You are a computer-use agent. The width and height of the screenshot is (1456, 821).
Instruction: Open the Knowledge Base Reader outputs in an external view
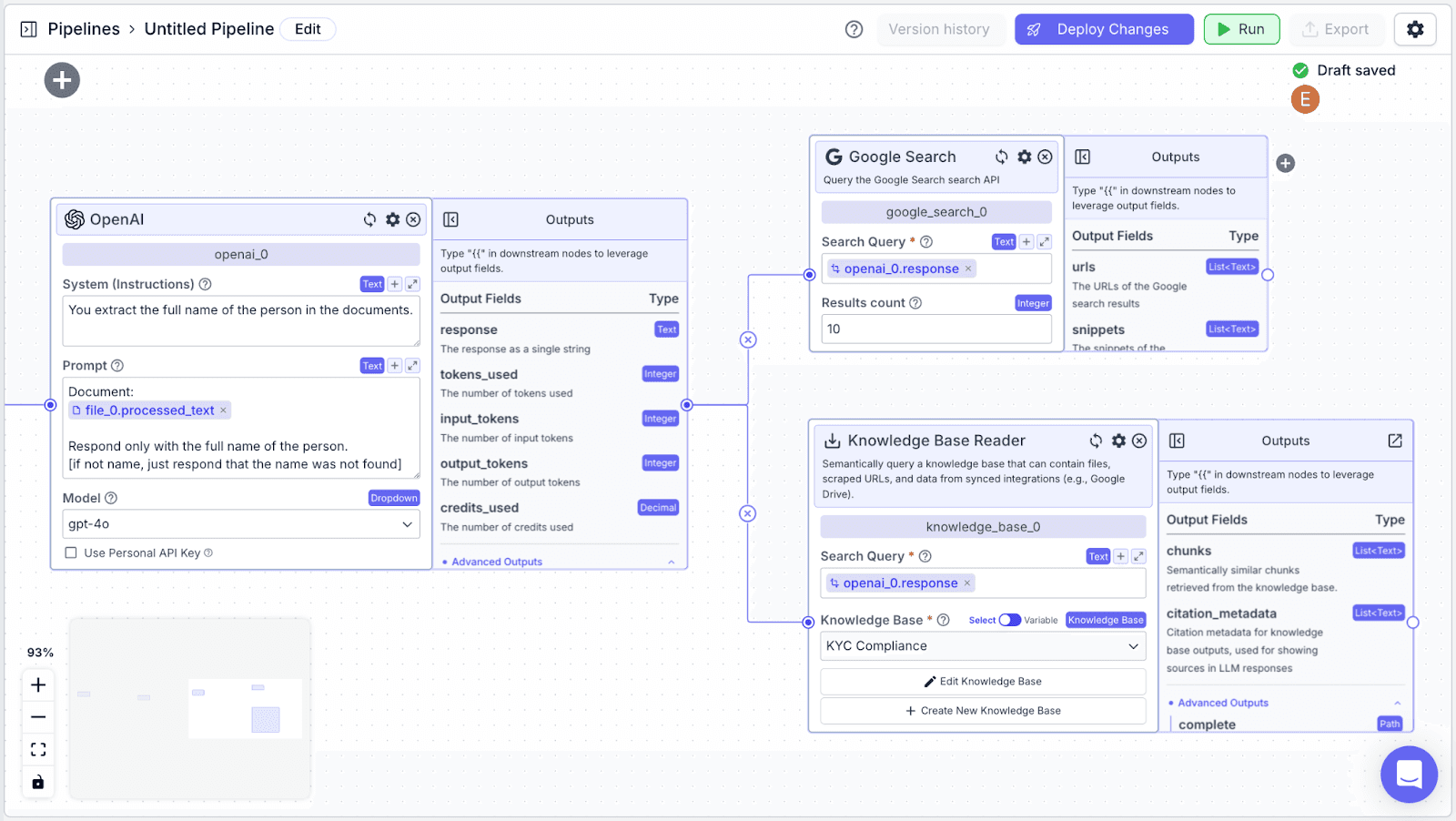(x=1395, y=441)
